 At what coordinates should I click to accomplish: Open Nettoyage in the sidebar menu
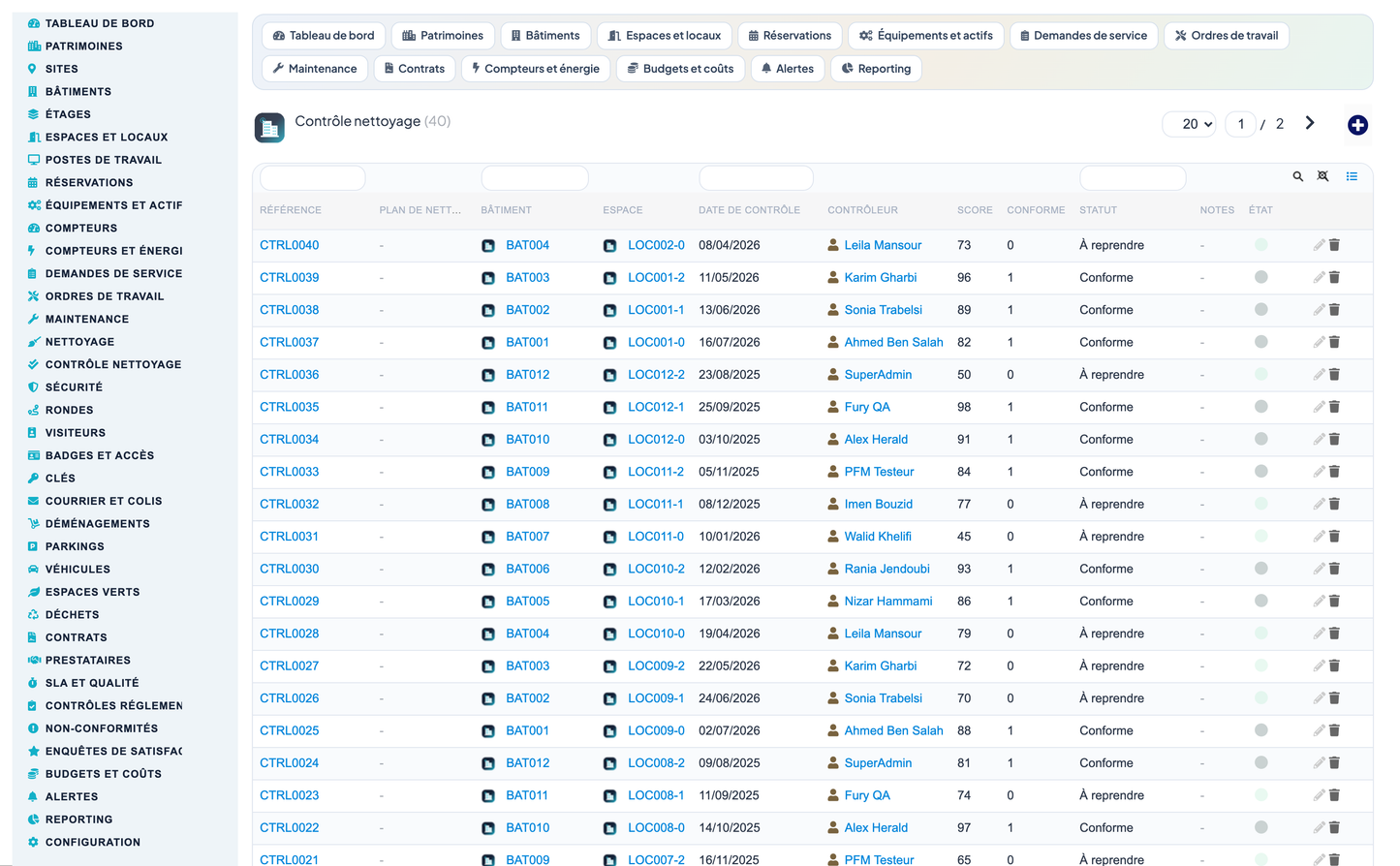coord(79,342)
